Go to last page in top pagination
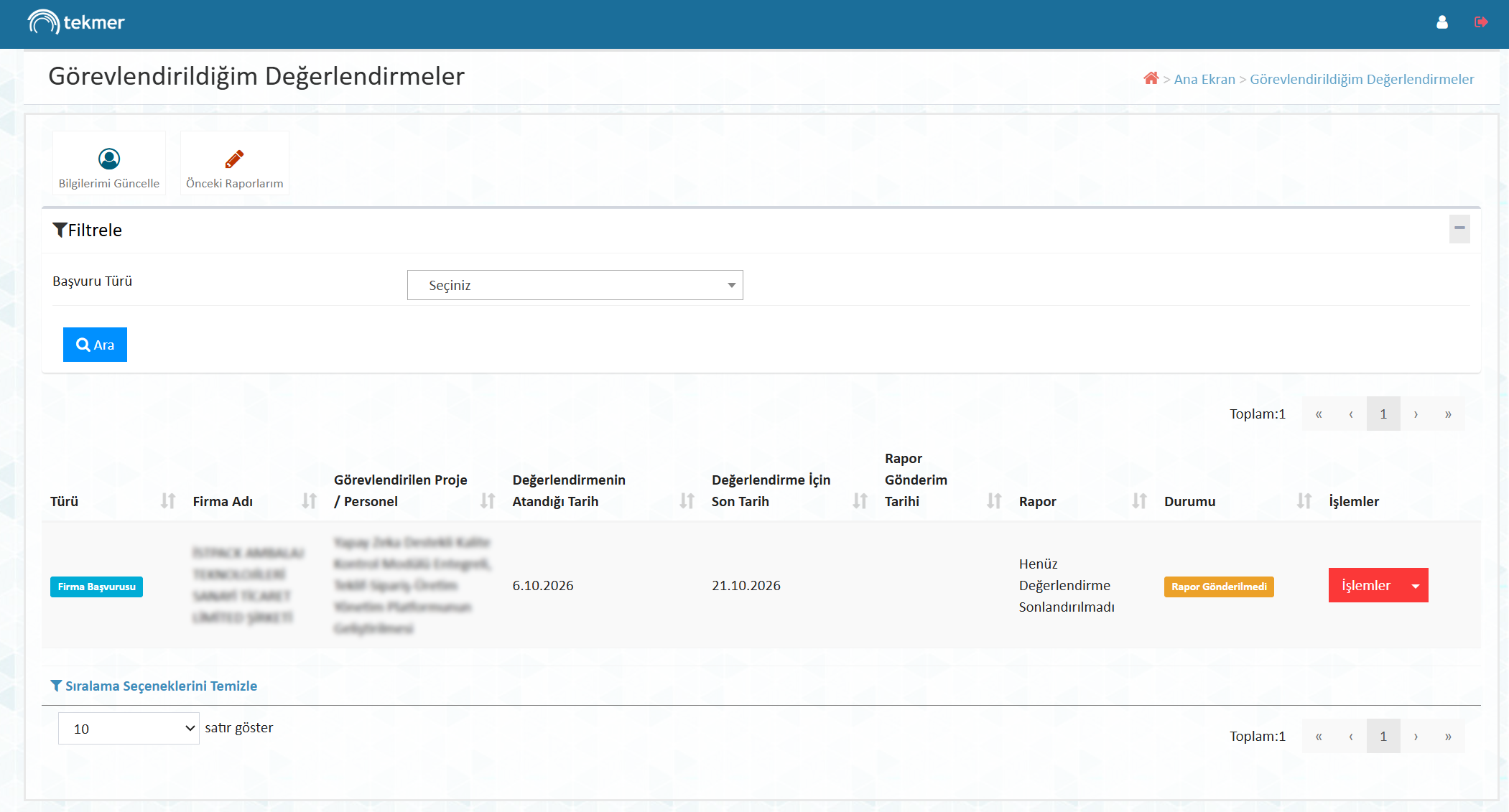1509x812 pixels. (x=1448, y=414)
